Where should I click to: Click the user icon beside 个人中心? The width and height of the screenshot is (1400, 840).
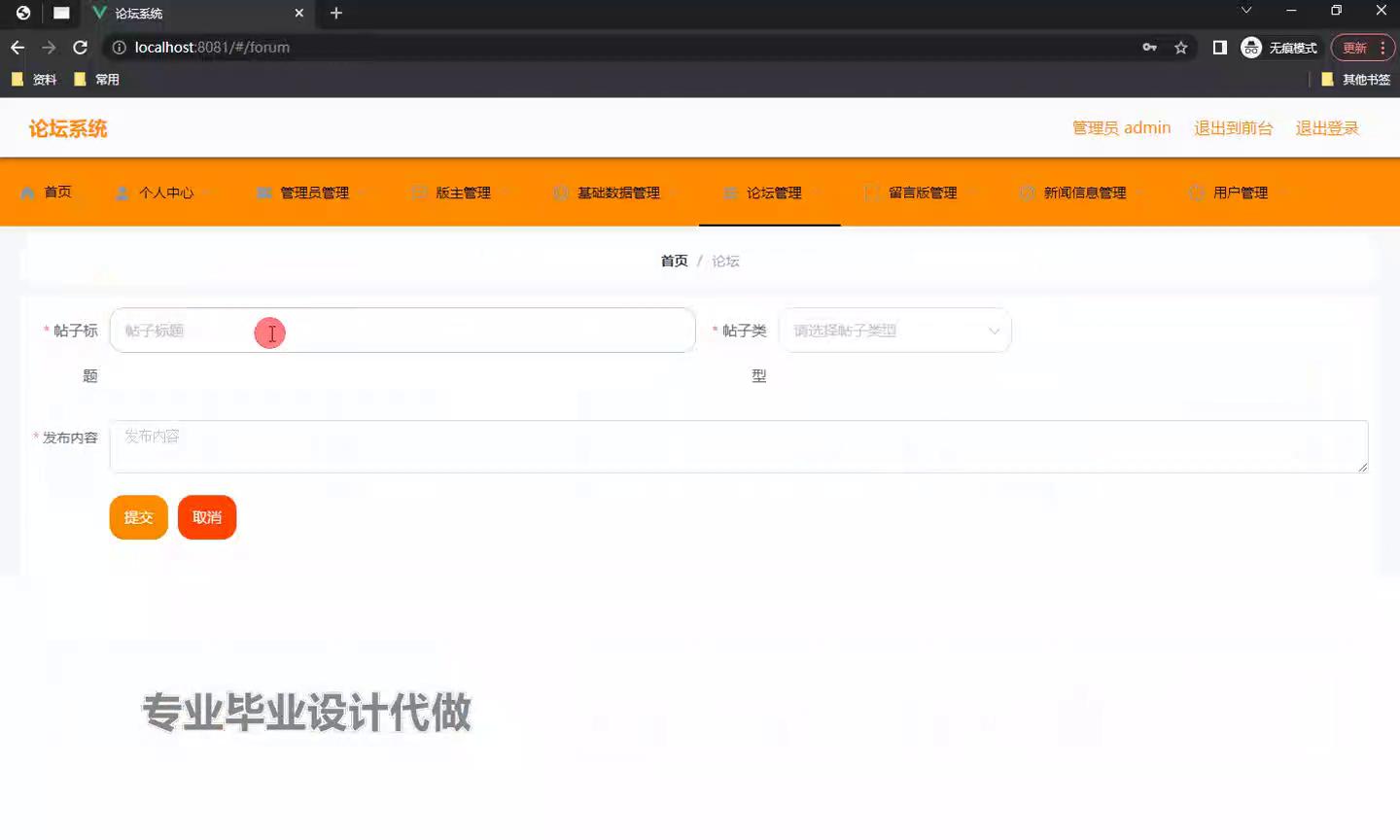(x=122, y=192)
